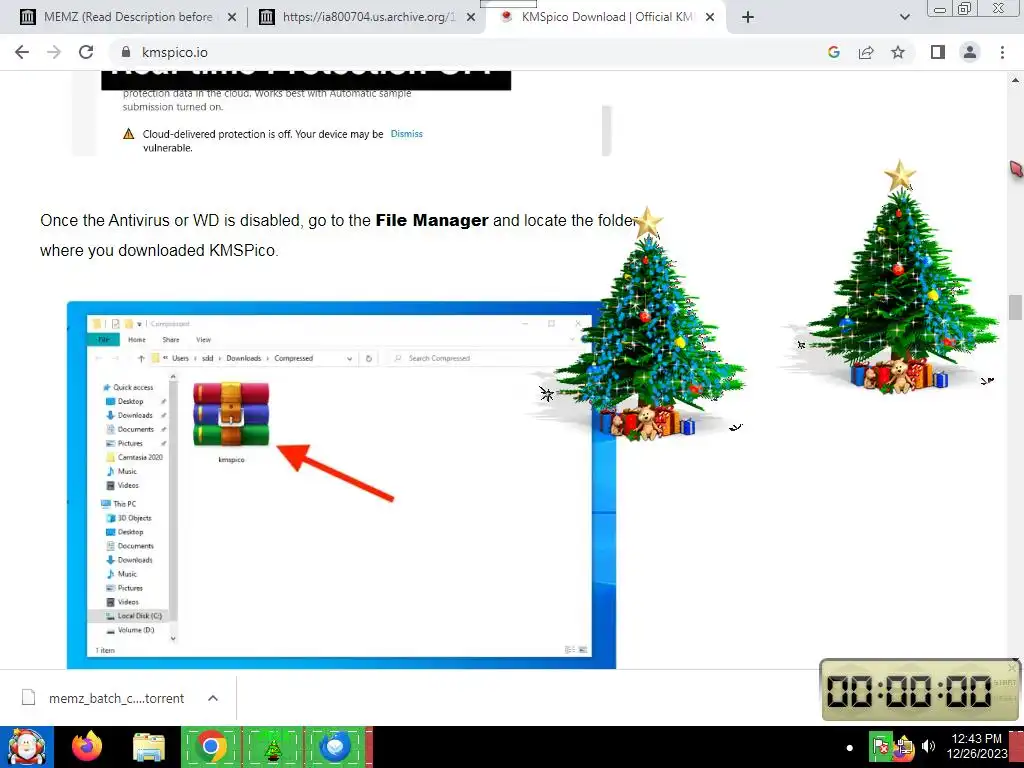Click the kmspico.io address bar

coord(470,52)
